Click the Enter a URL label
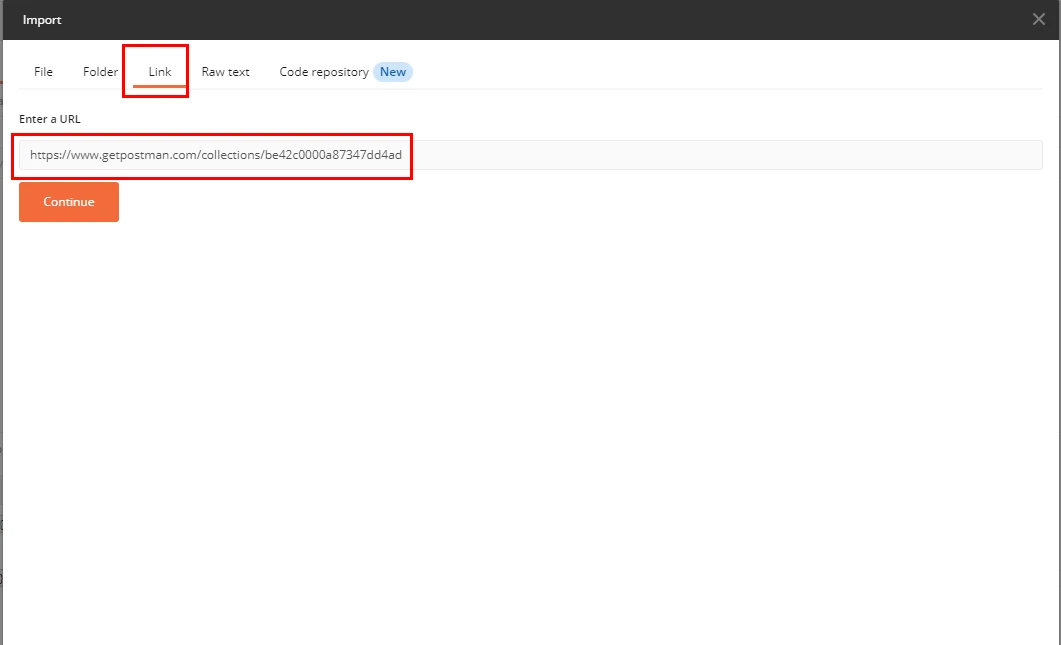1061x645 pixels. click(50, 119)
